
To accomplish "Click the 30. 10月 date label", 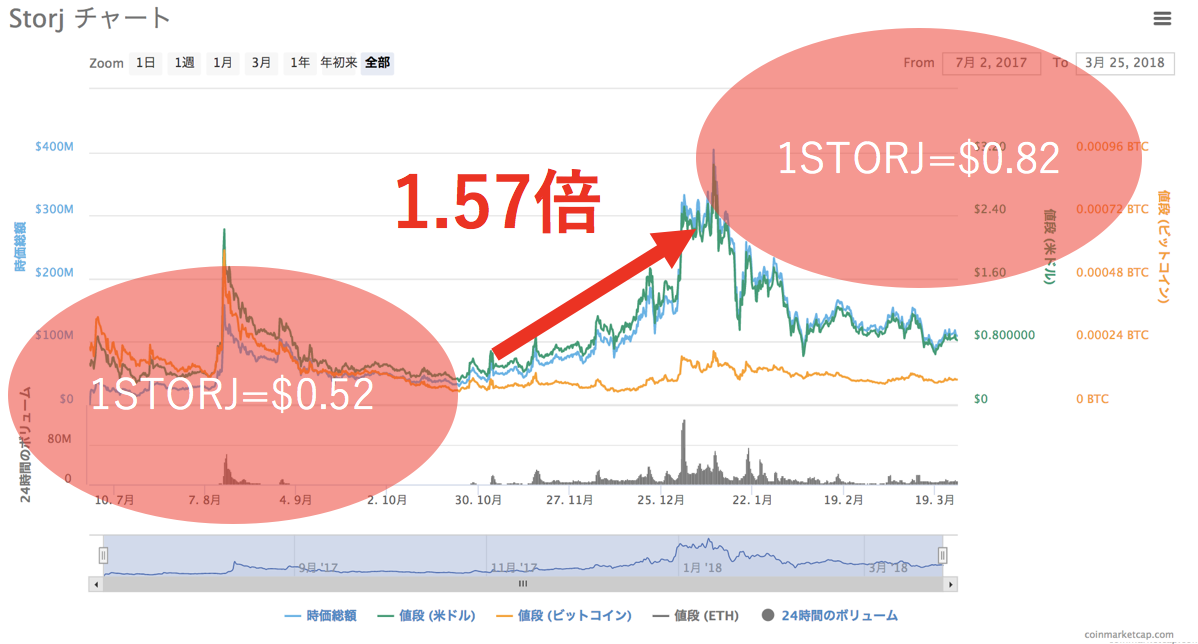I will point(478,500).
